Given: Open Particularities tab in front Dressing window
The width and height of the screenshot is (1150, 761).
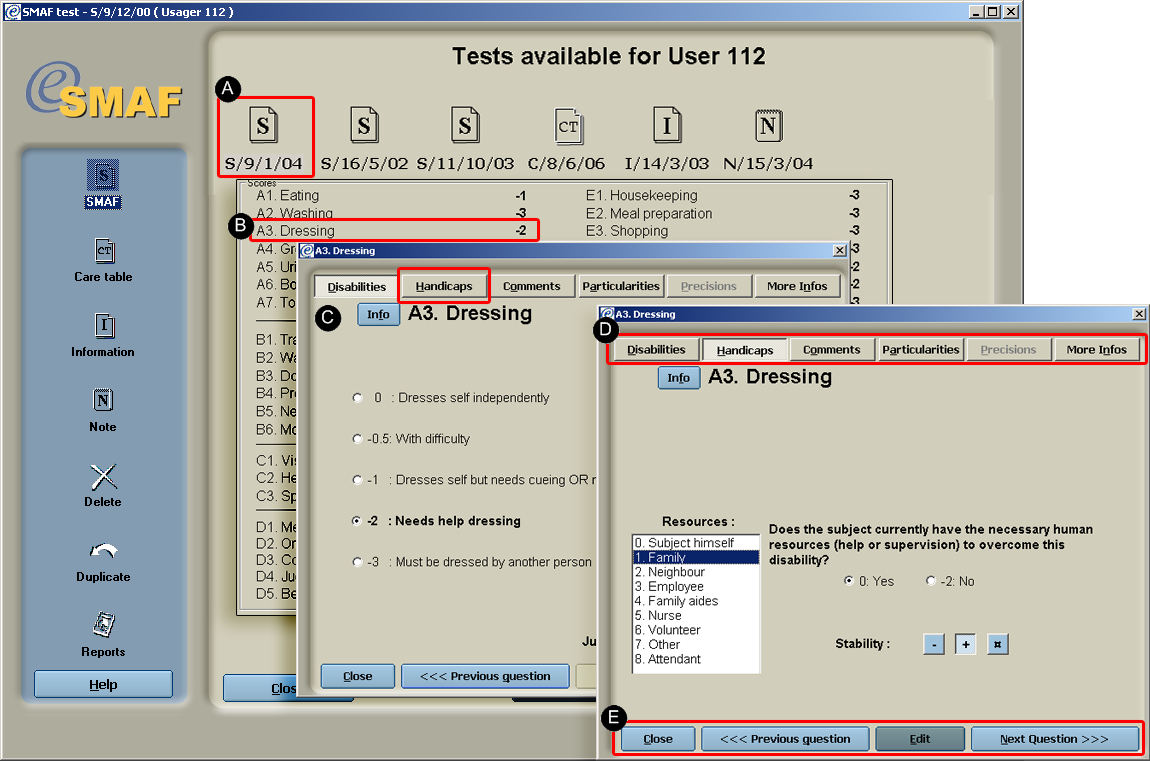Looking at the screenshot, I should tap(920, 350).
